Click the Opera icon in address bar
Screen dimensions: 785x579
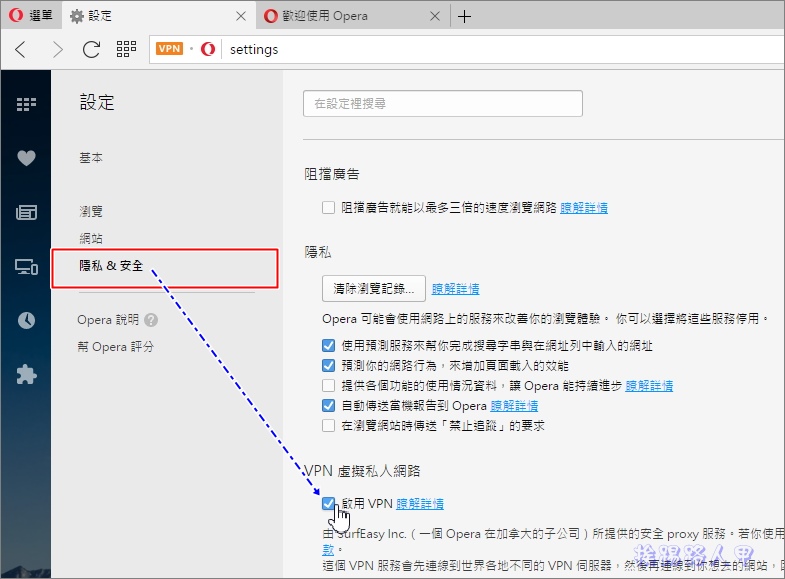click(208, 49)
